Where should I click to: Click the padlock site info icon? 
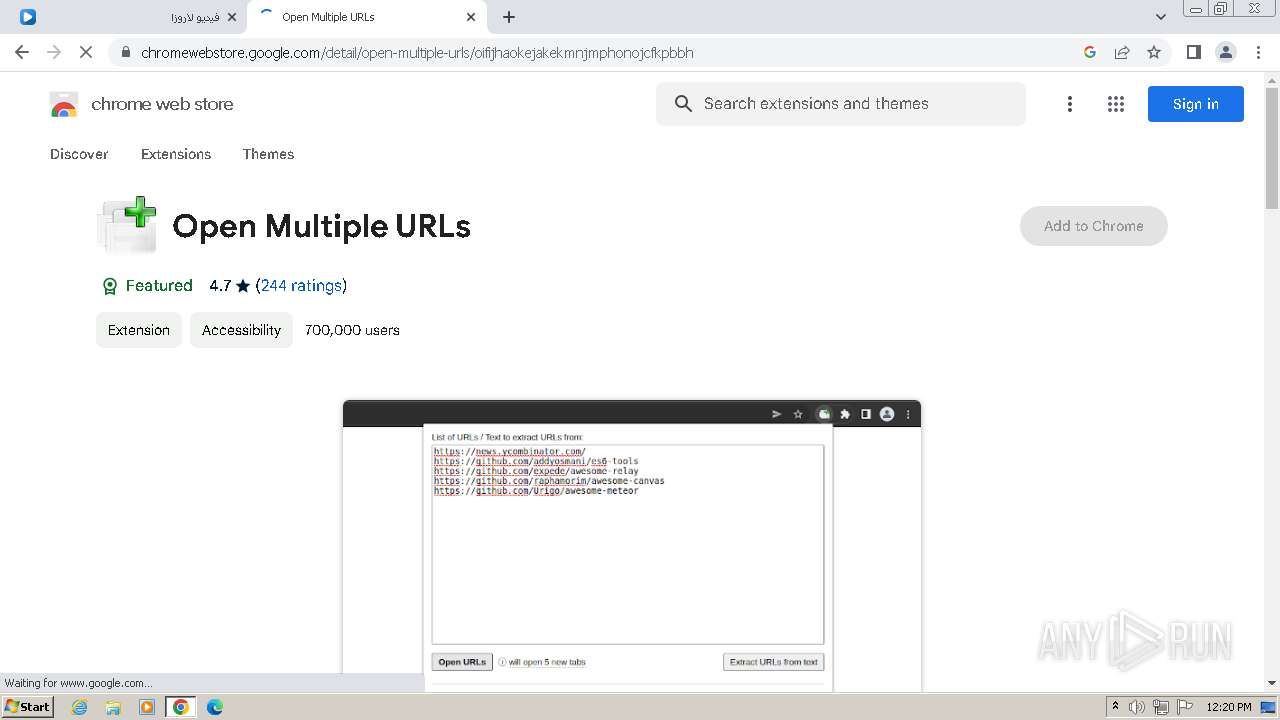(x=126, y=53)
